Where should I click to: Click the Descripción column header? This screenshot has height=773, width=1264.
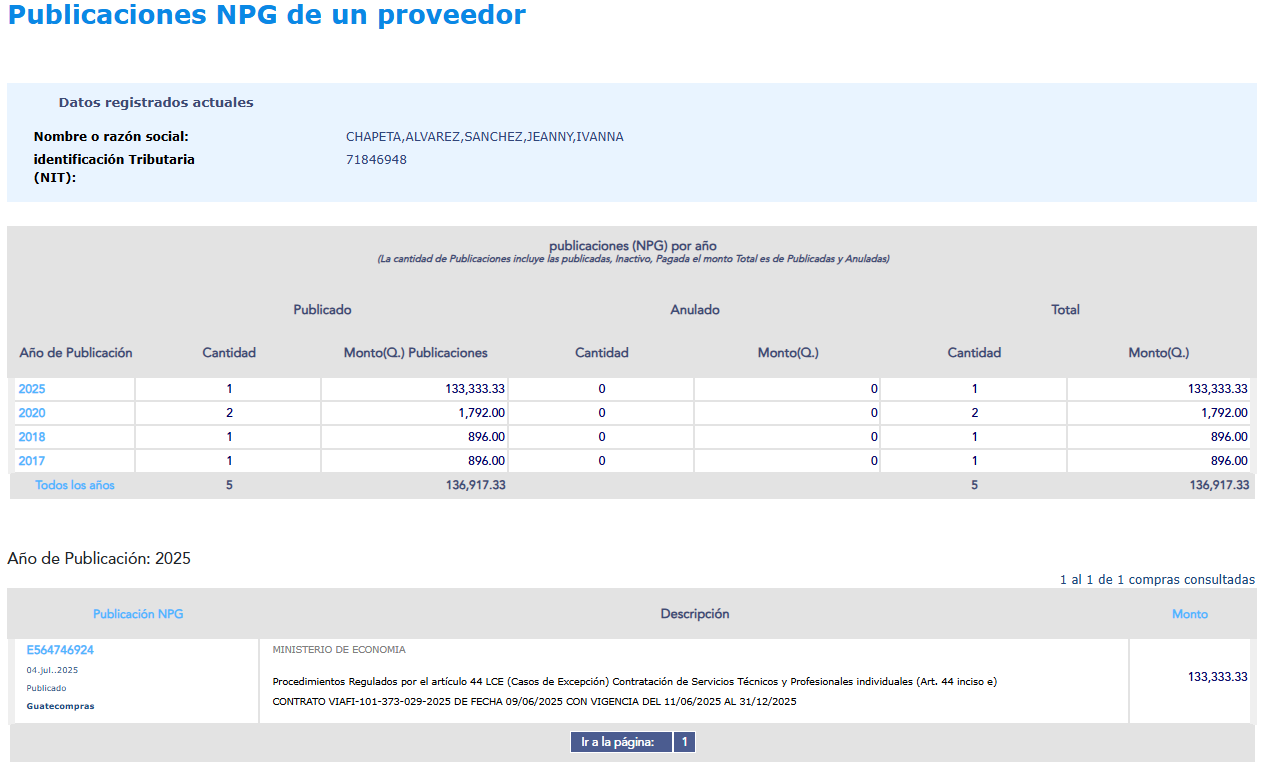pyautogui.click(x=694, y=614)
